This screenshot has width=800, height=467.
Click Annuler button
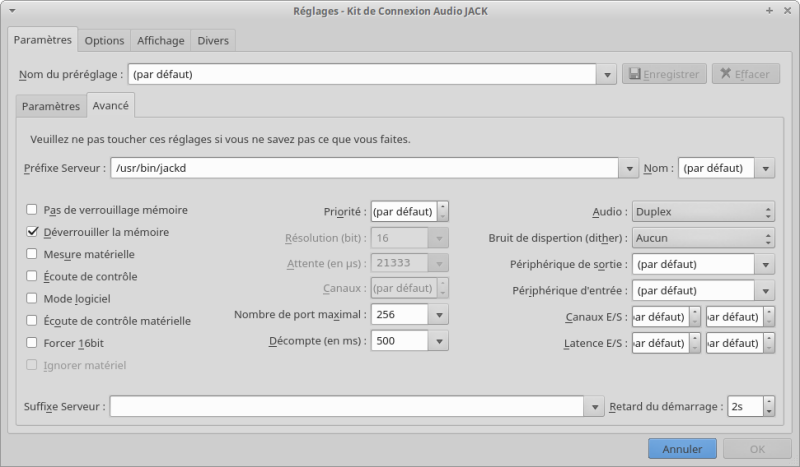tap(682, 449)
